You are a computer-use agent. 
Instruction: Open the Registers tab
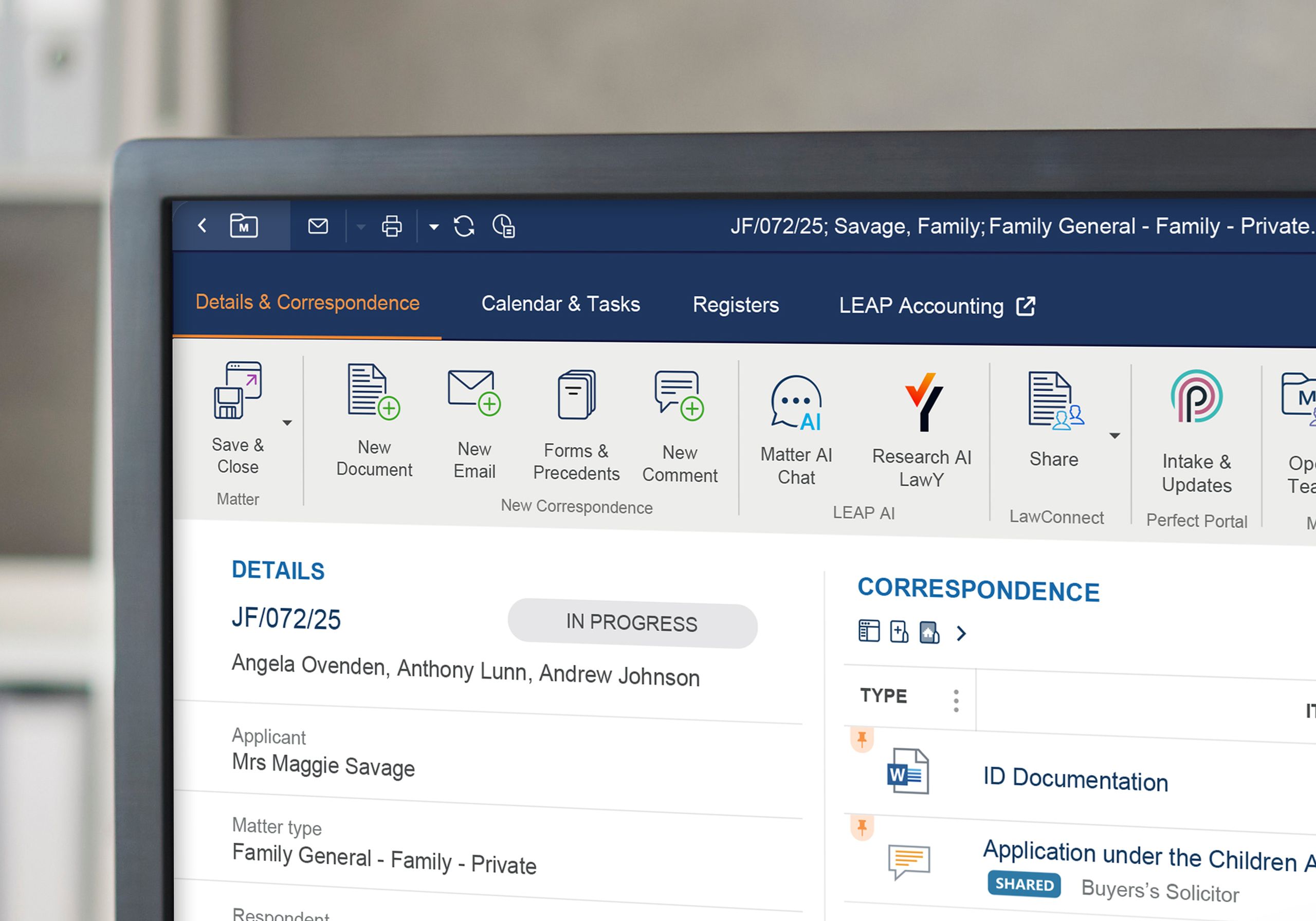point(736,305)
